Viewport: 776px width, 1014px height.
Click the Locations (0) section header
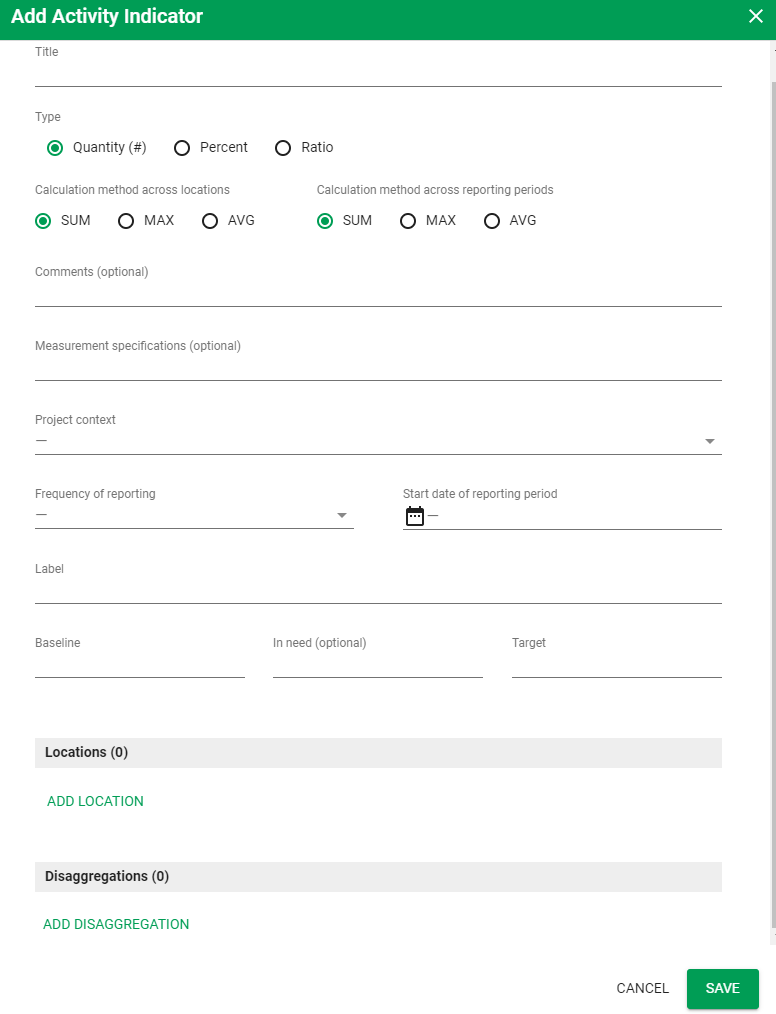tap(378, 753)
